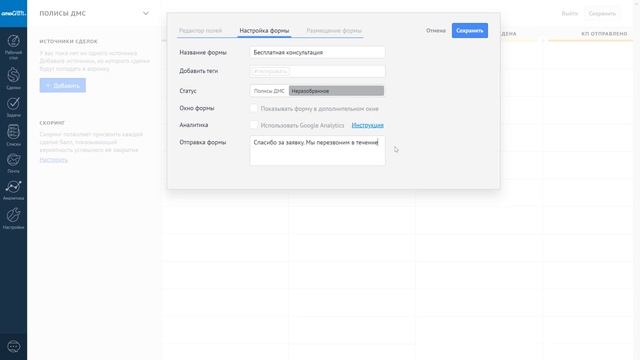
Task: Click background Сохранить button at top right
Action: (602, 13)
